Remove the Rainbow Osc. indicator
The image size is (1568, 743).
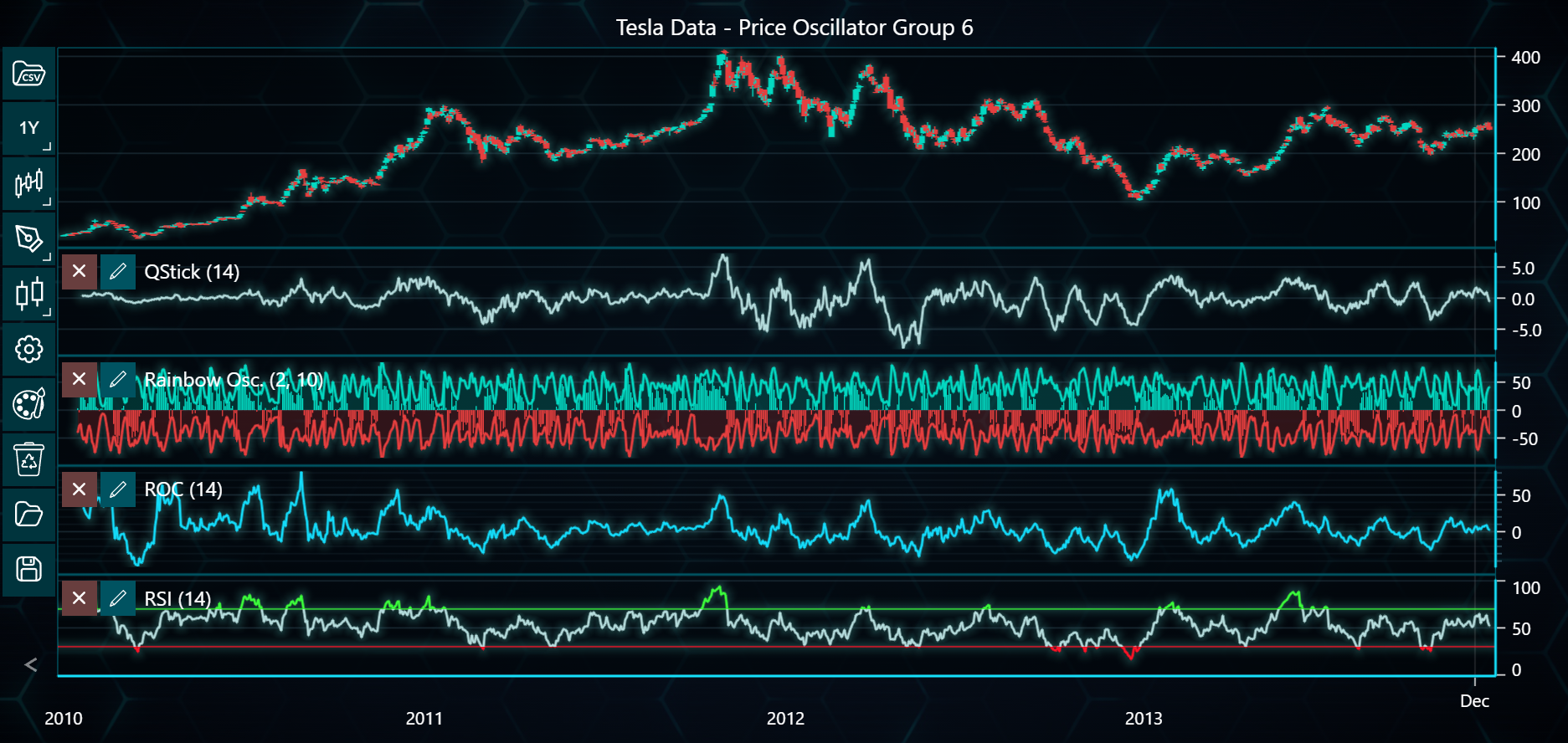click(80, 379)
